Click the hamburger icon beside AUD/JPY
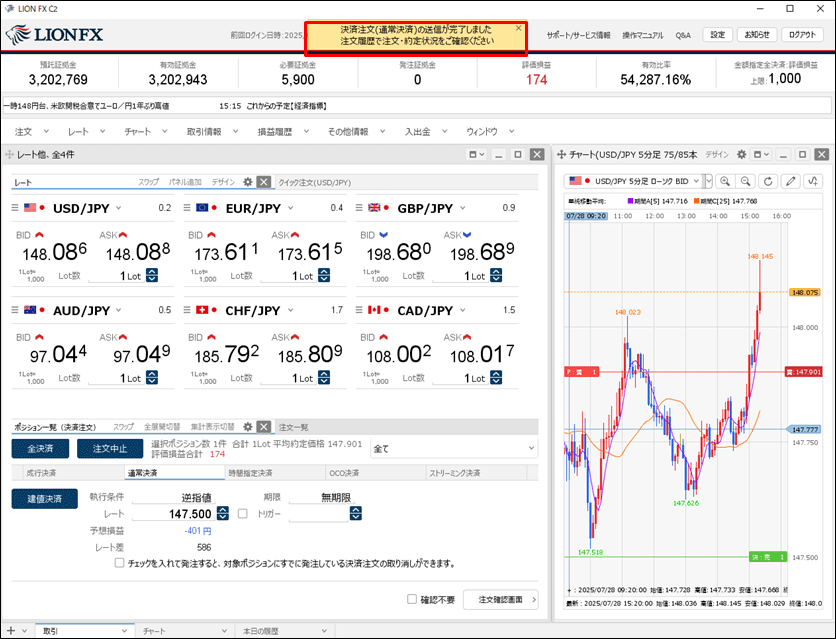836x639 pixels. pyautogui.click(x=15, y=311)
